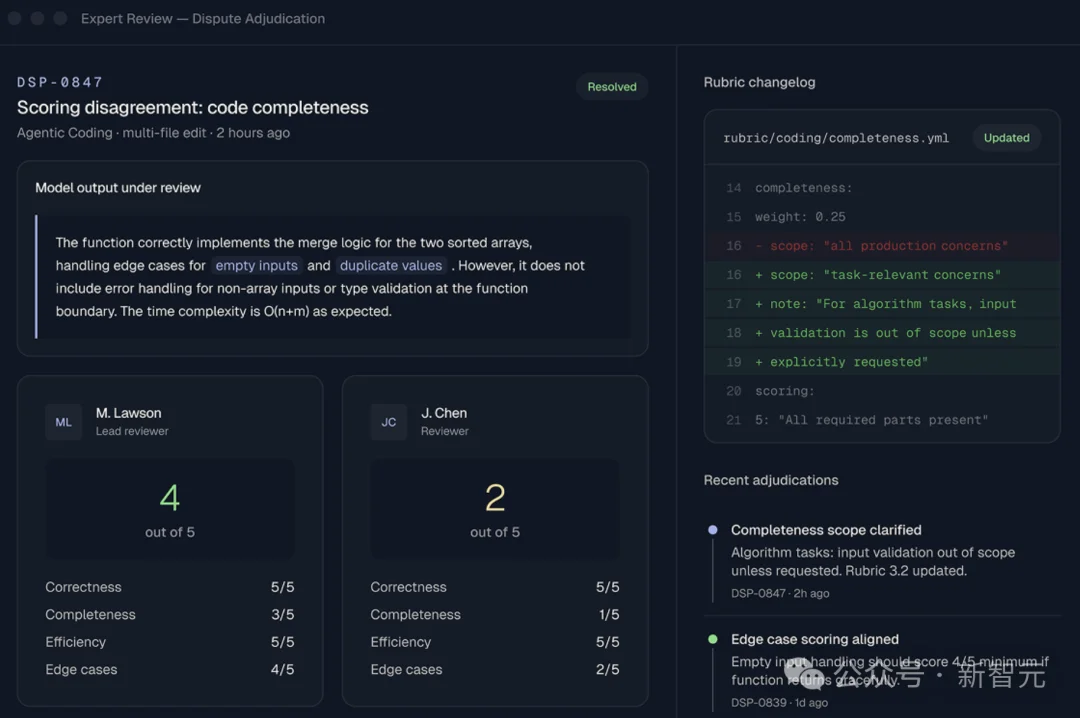Open the 'duplicate values' highlighted tag
Screen dimensions: 1080x718
[x=391, y=265]
